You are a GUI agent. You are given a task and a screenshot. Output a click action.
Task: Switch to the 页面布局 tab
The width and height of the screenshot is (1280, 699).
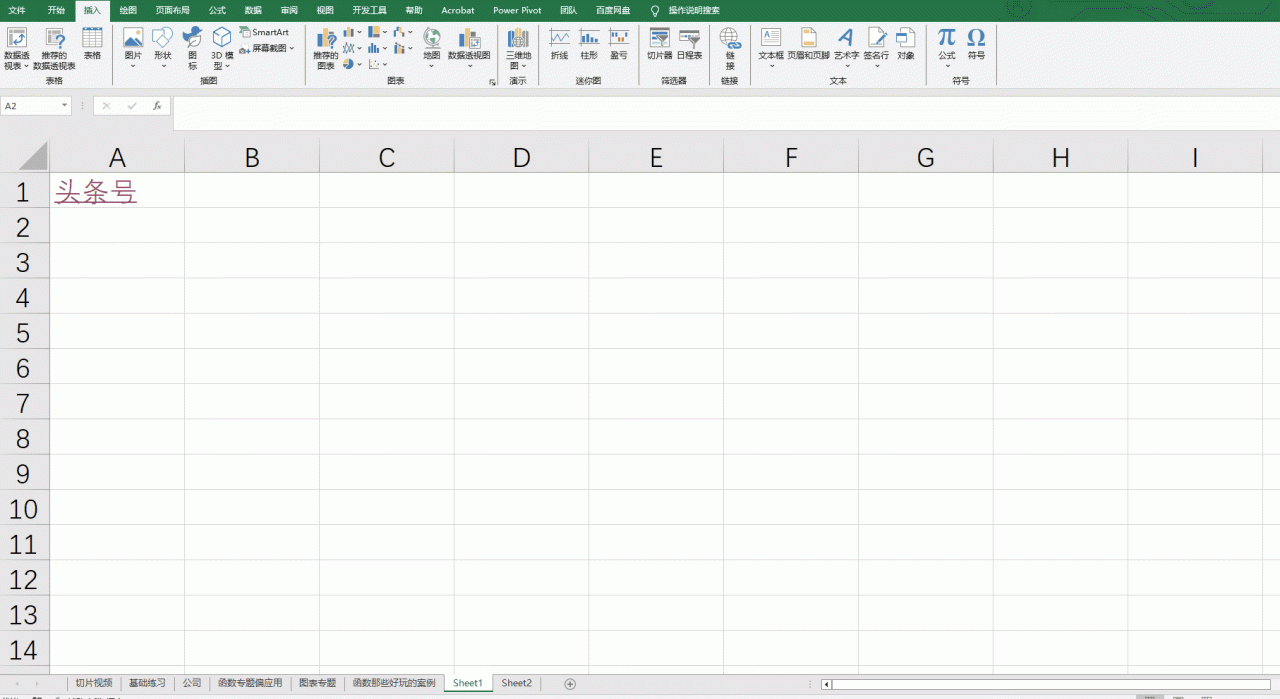coord(172,10)
